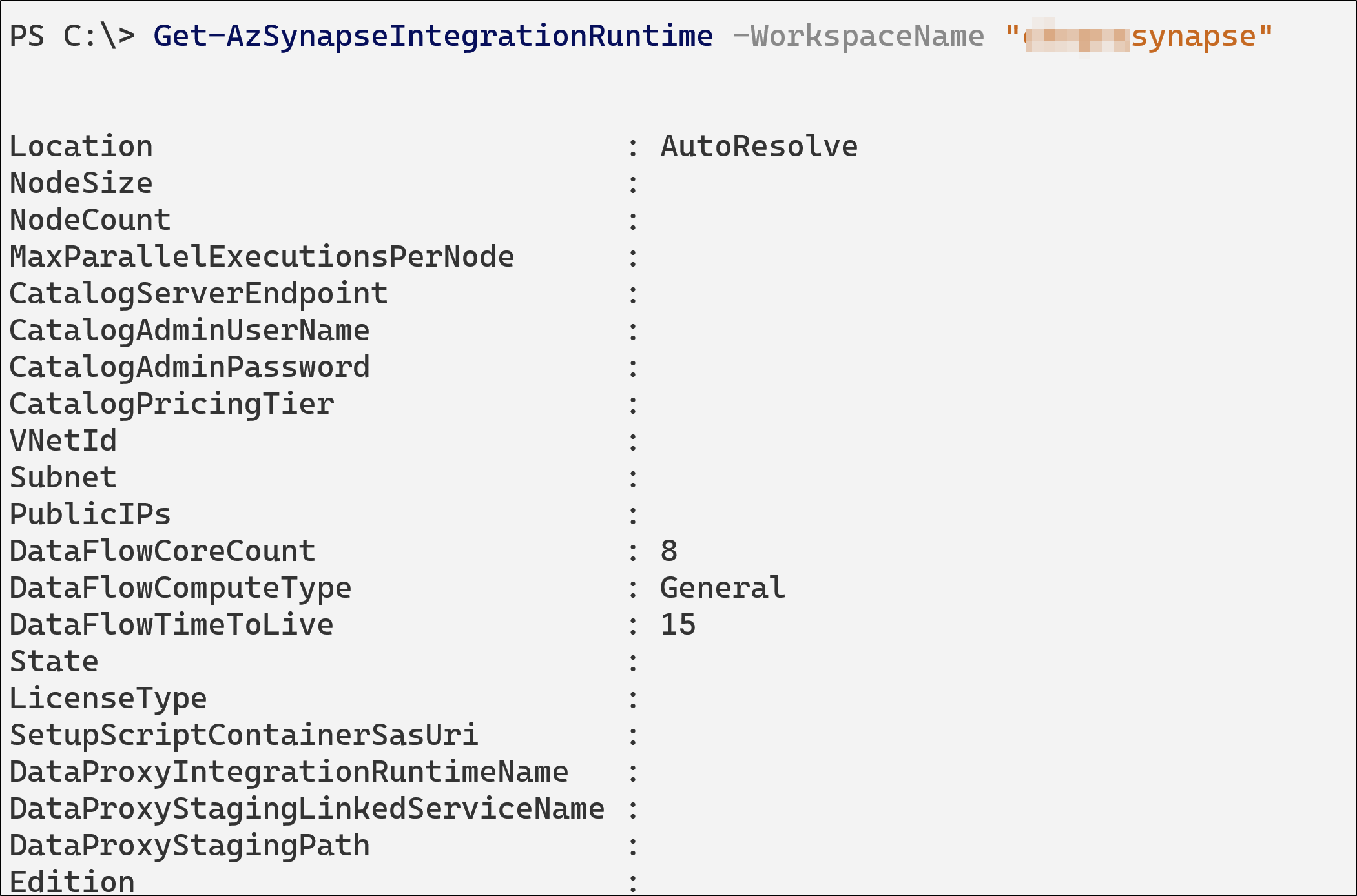Screen dimensions: 1357x896
Task: Click the SetupScriptContainerSasUri label
Action: coord(243,735)
